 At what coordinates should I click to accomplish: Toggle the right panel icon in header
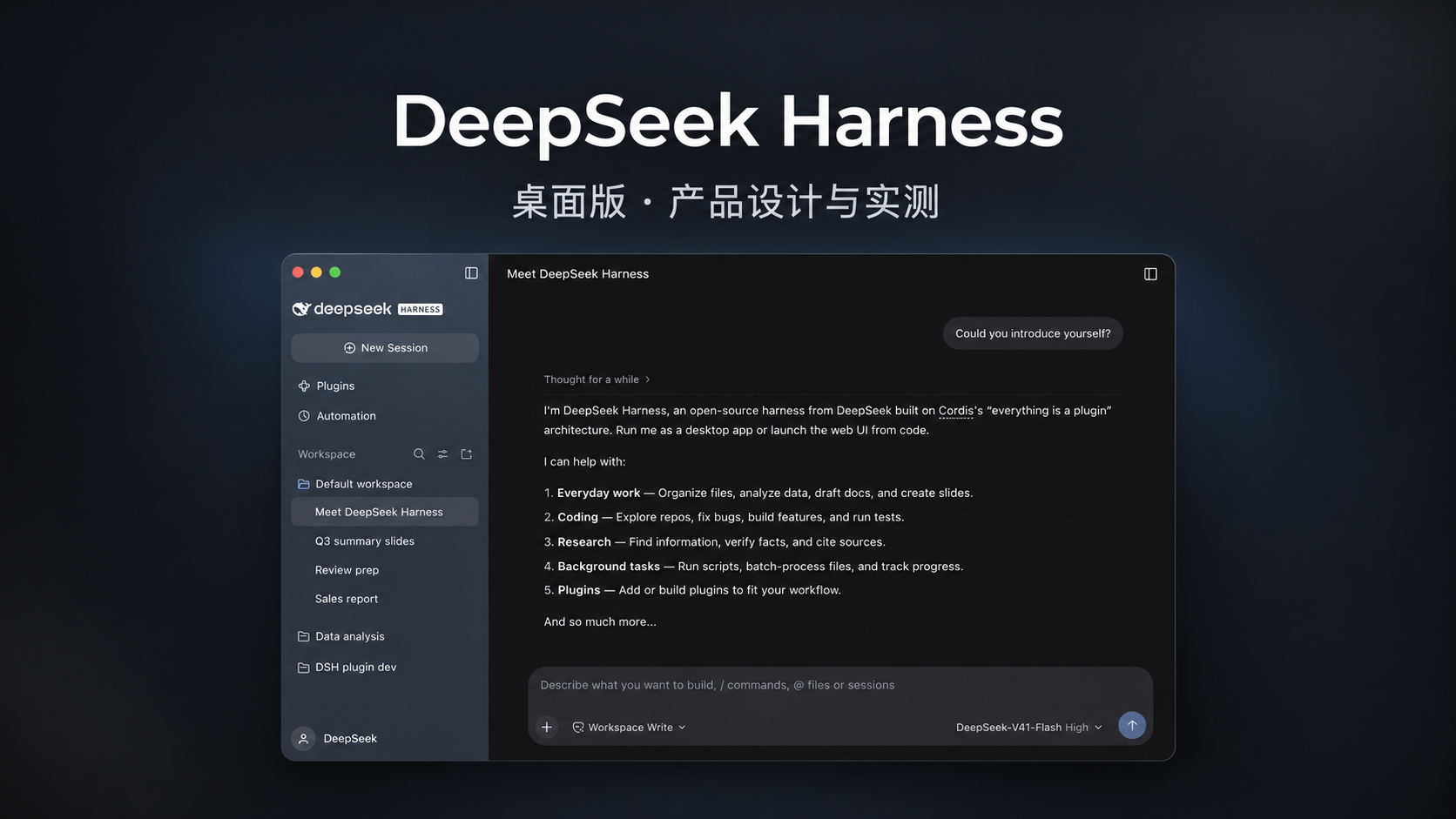pyautogui.click(x=1150, y=273)
